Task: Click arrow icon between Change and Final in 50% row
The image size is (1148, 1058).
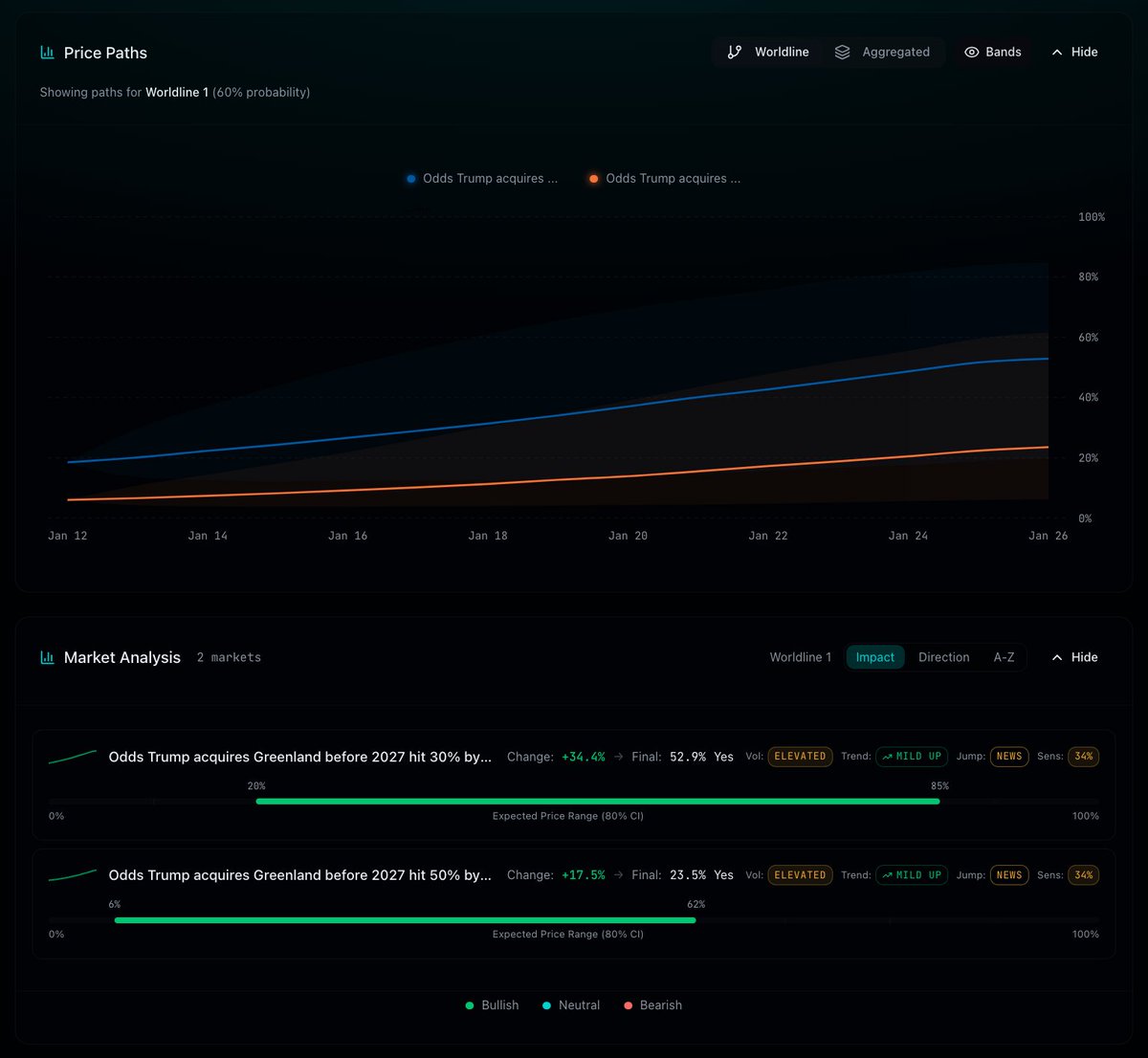Action: point(619,875)
